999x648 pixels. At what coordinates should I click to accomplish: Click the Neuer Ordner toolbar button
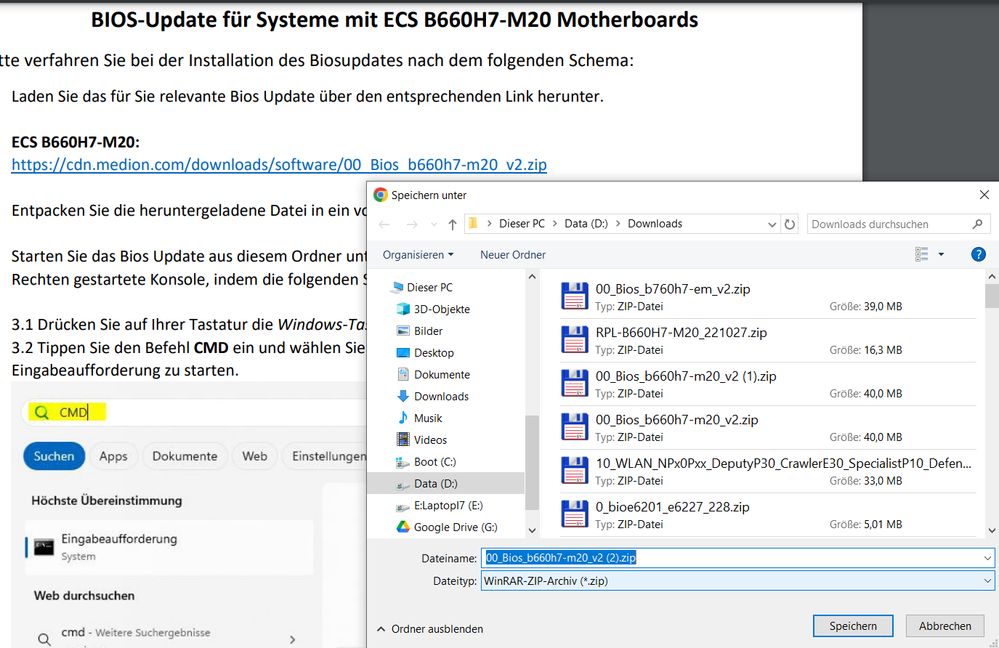coord(512,255)
